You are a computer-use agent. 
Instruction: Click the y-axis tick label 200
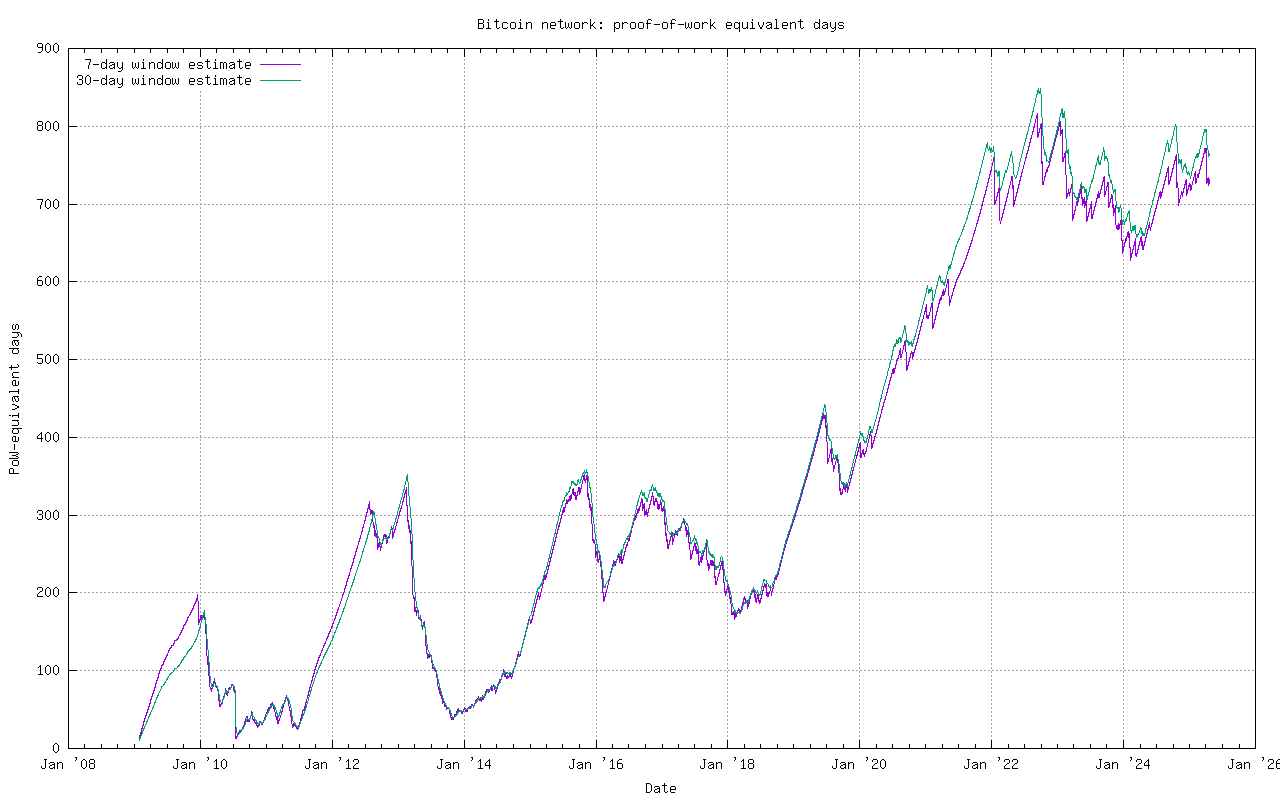coord(48,592)
